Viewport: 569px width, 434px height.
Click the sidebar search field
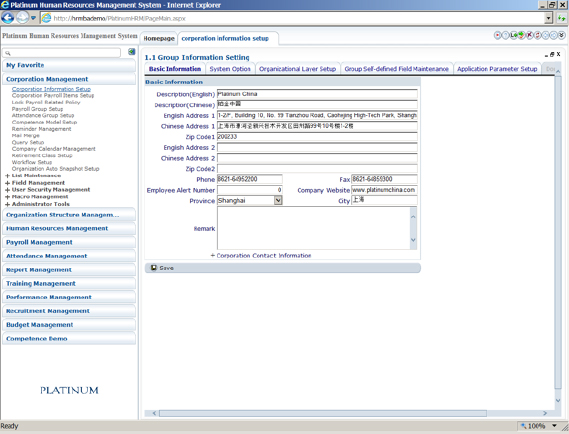[62, 53]
